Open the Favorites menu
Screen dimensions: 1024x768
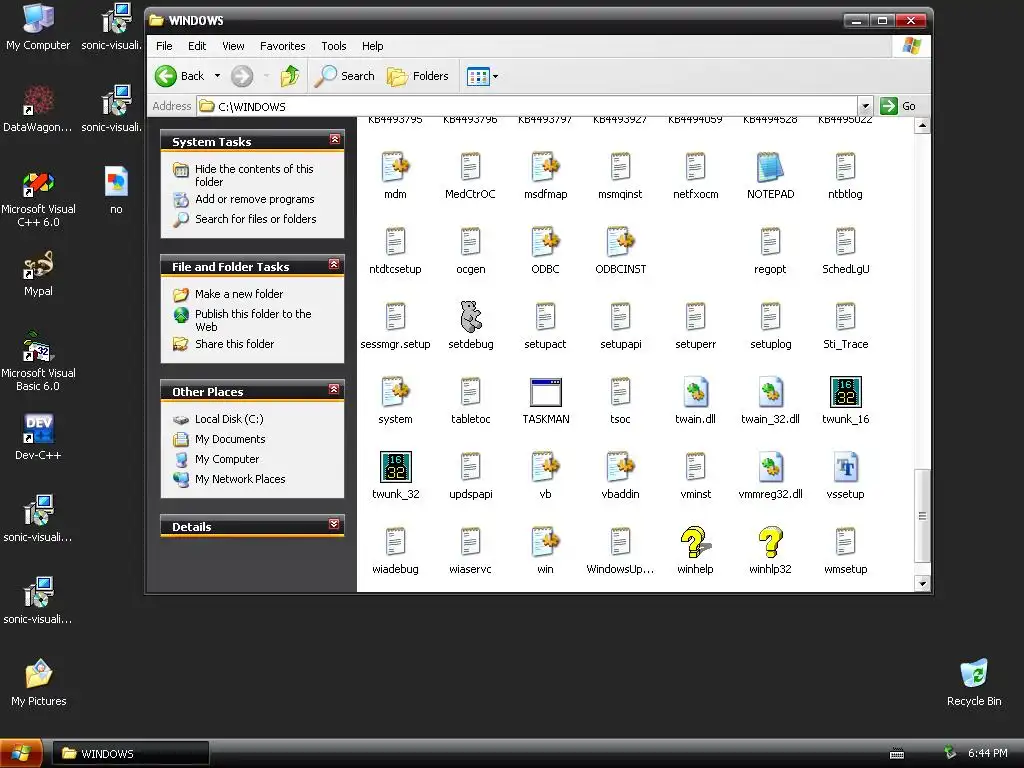282,46
